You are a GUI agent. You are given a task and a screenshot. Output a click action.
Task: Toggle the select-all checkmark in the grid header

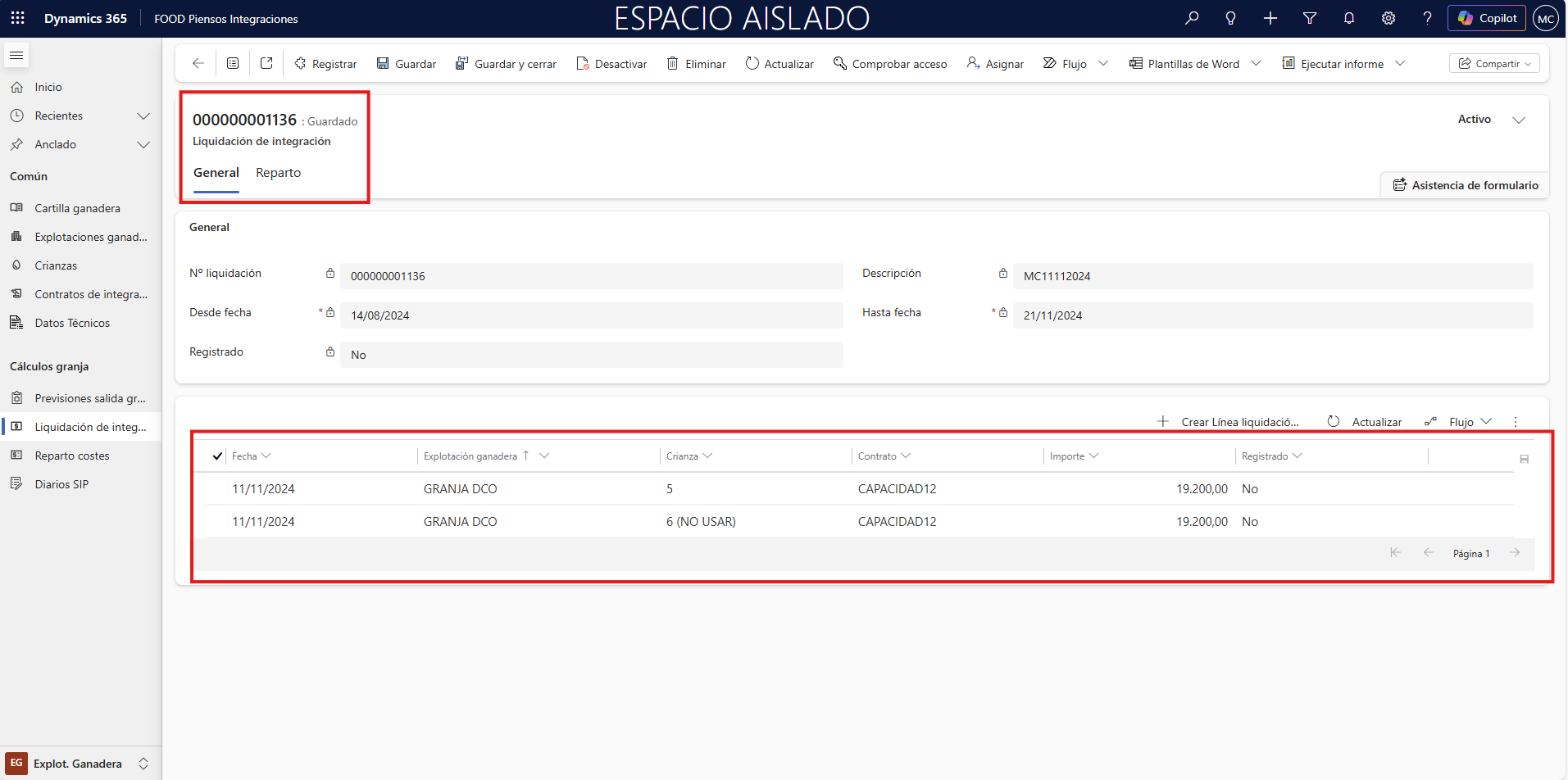click(x=217, y=456)
